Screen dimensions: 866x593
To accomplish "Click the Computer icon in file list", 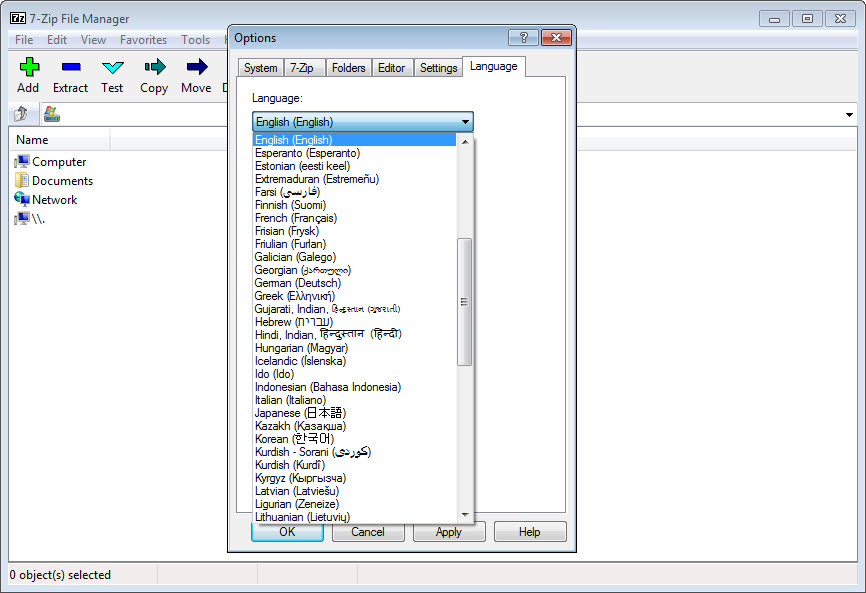I will (x=22, y=161).
